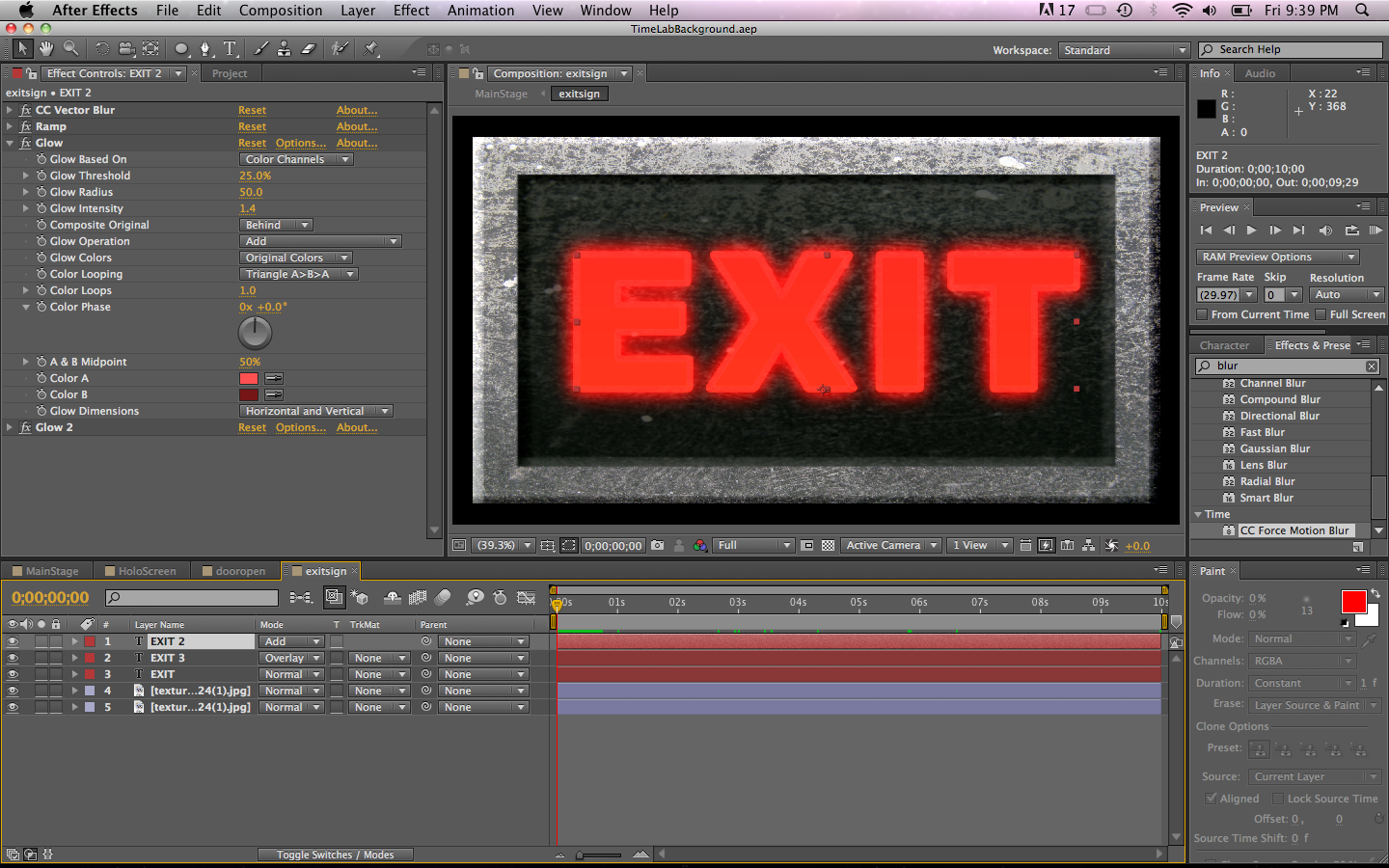This screenshot has width=1389, height=868.
Task: Expand the Ramp effect
Action: [x=10, y=126]
